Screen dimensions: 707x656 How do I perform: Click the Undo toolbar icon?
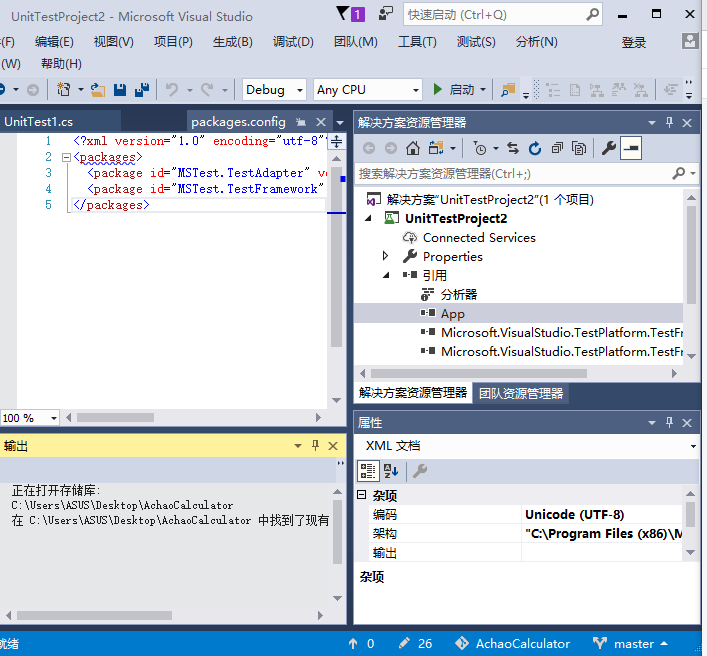[172, 90]
